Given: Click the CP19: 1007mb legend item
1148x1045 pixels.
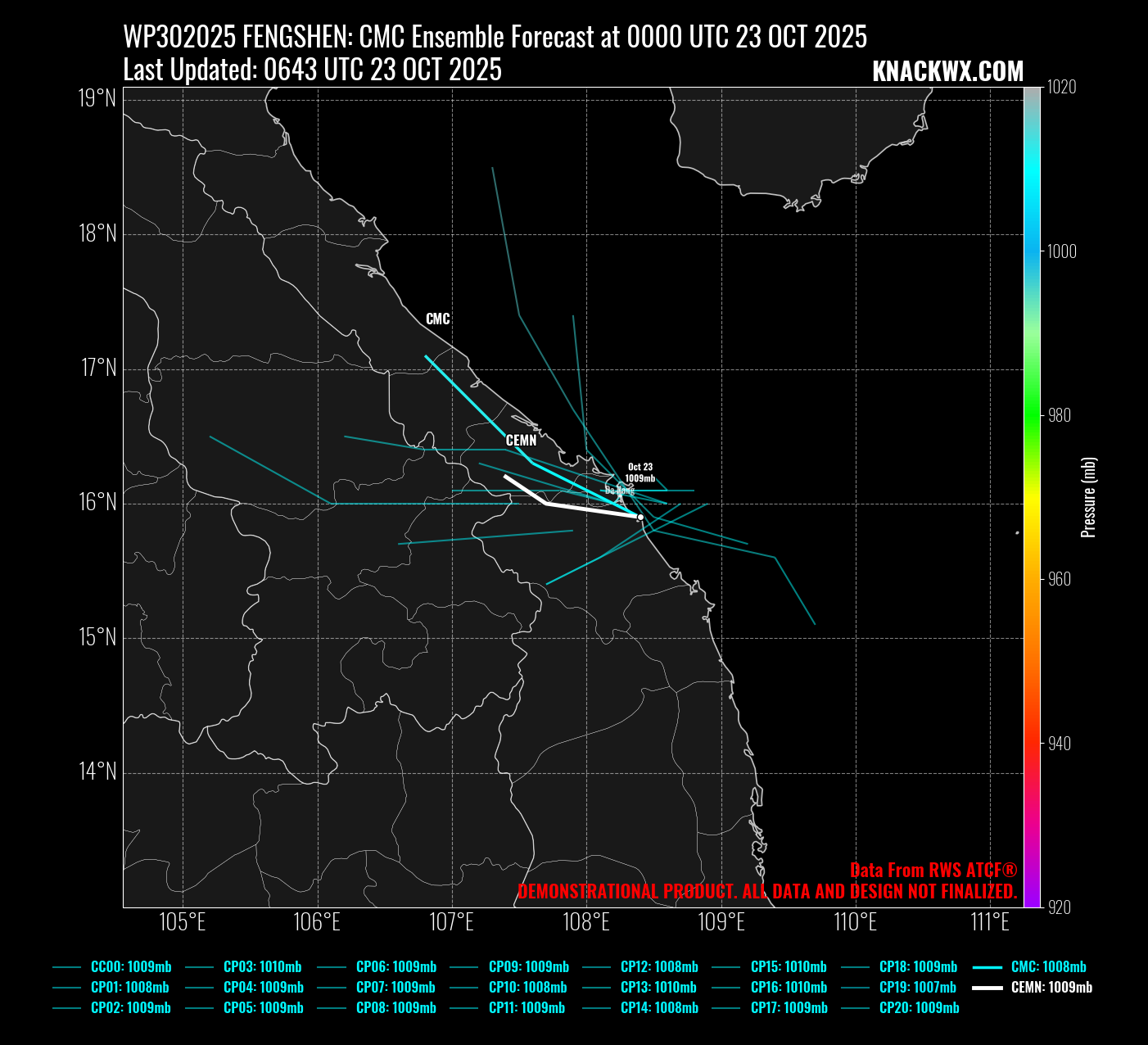Looking at the screenshot, I should (x=917, y=988).
